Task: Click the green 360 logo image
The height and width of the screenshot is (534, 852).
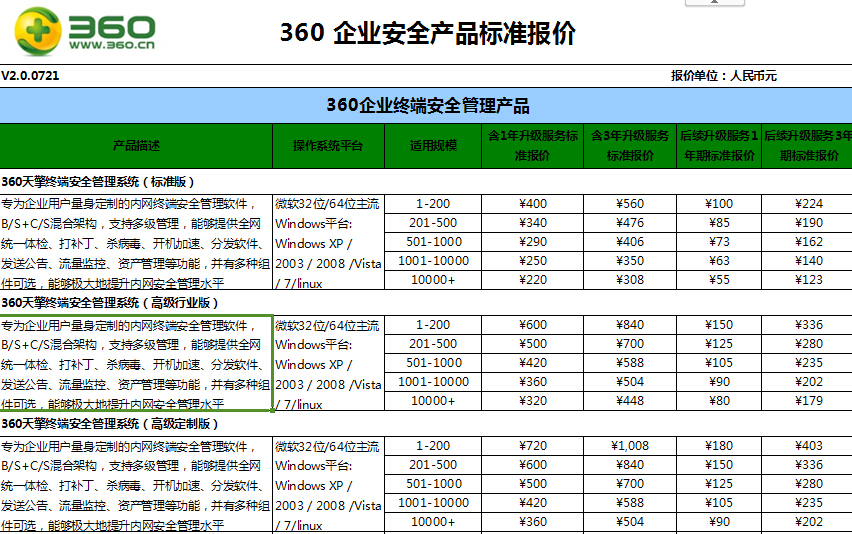Action: [85, 33]
